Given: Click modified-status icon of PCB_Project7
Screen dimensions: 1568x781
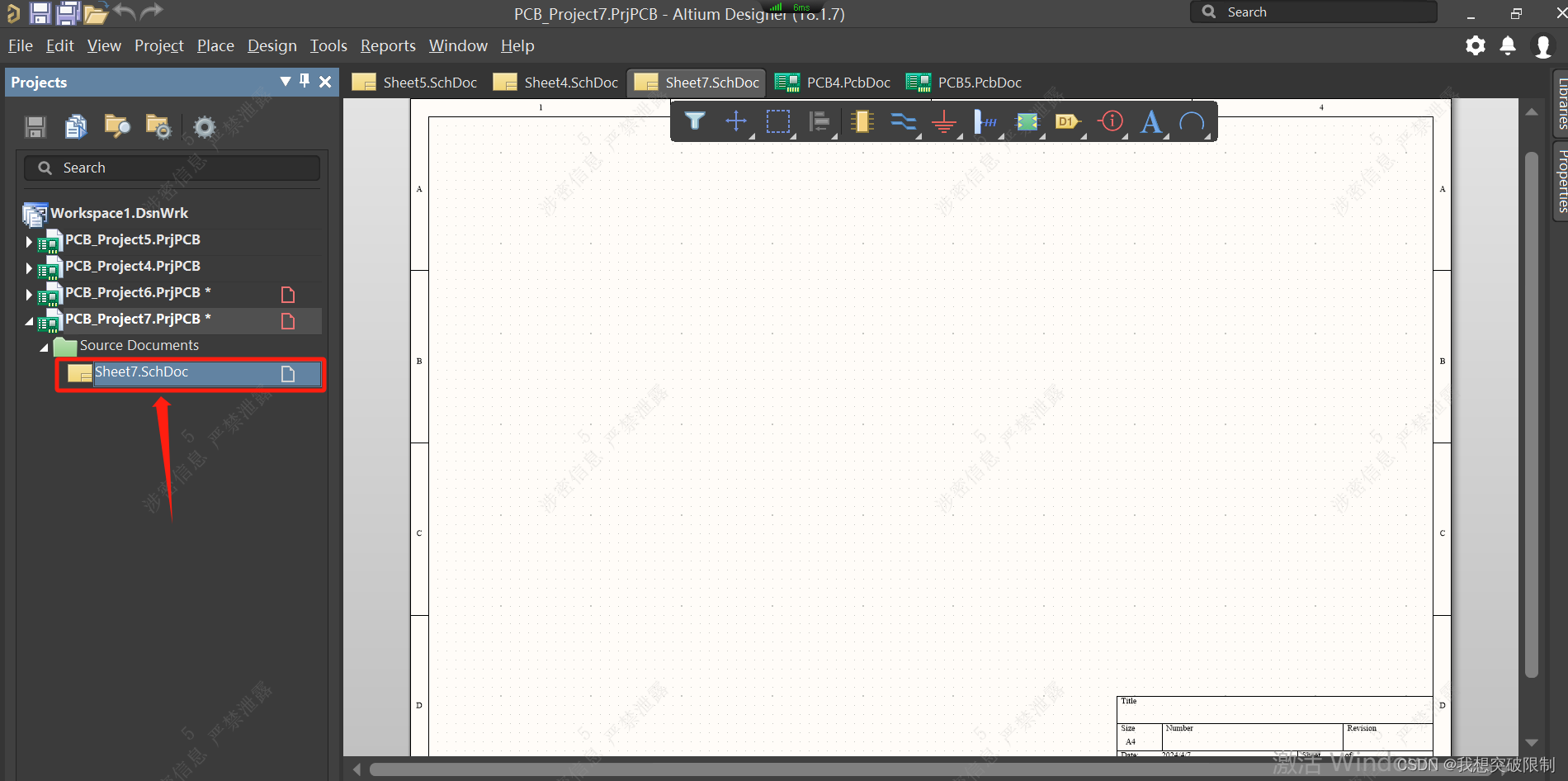Looking at the screenshot, I should tap(288, 320).
